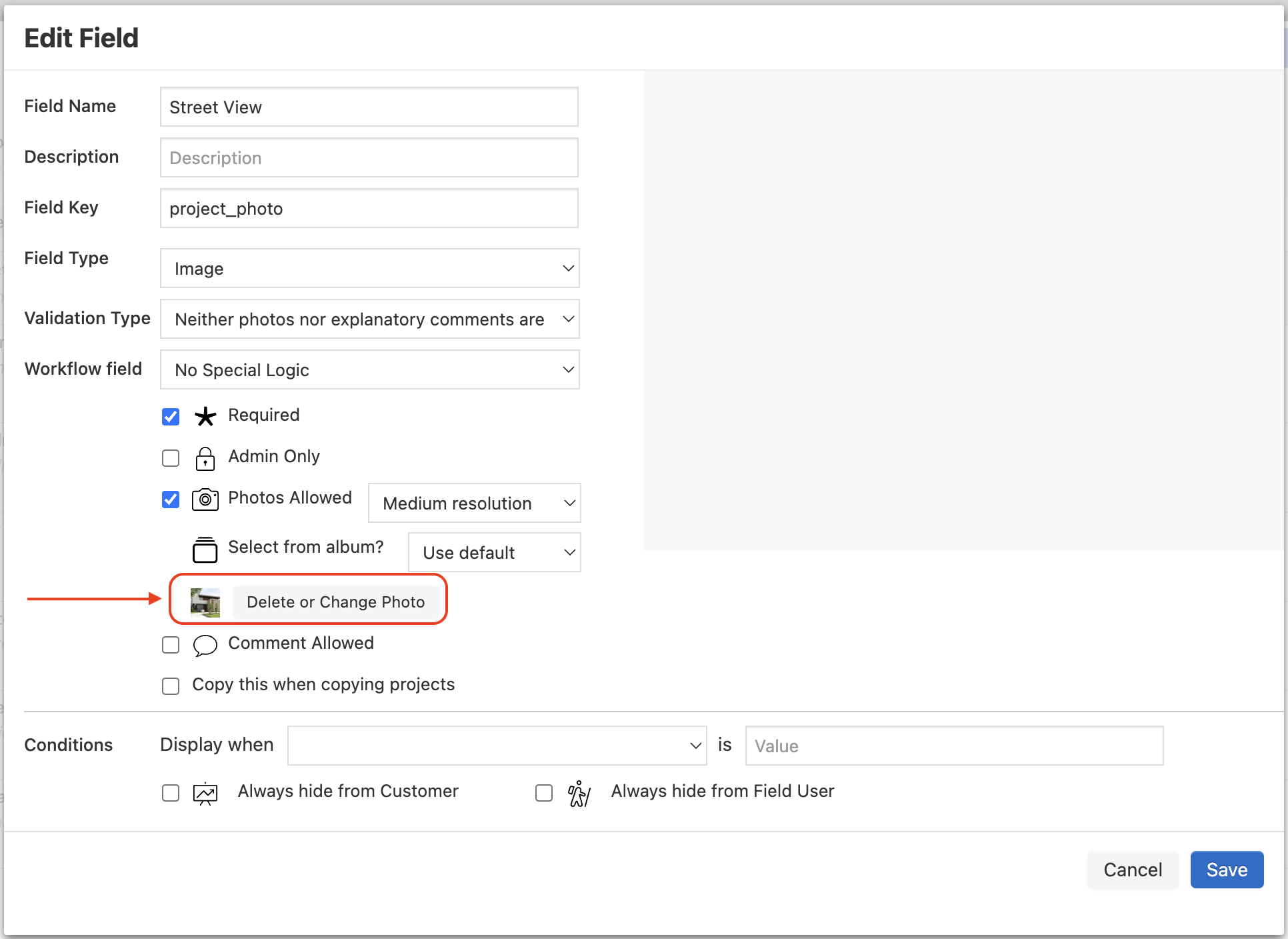This screenshot has width=1288, height=939.
Task: Click the Save button
Action: point(1227,870)
